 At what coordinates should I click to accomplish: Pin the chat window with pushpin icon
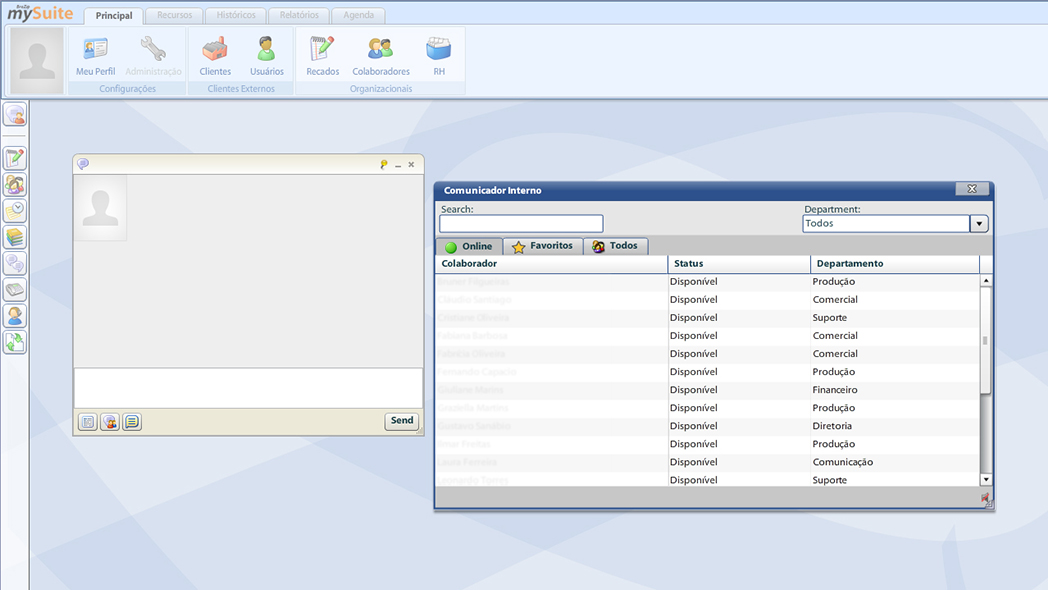click(384, 164)
